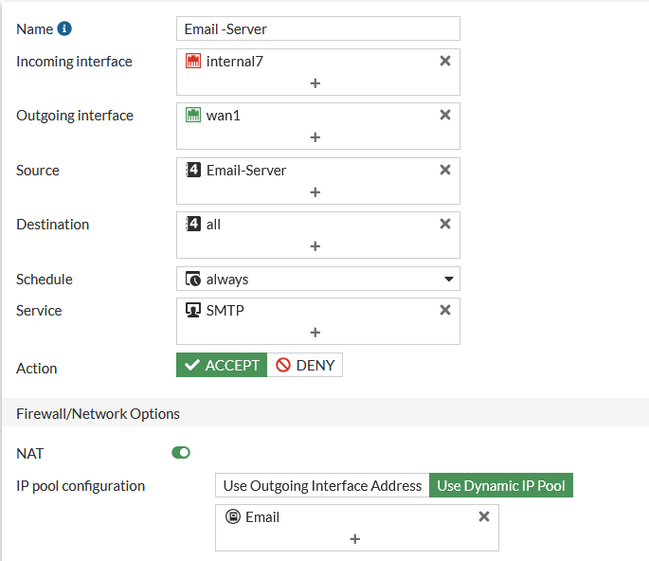Open the Schedule dropdown
649x561 pixels.
point(318,279)
